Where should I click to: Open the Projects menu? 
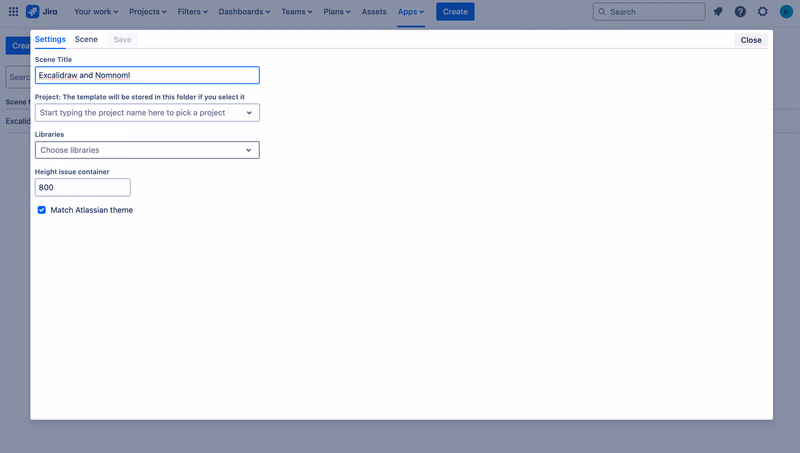(147, 11)
